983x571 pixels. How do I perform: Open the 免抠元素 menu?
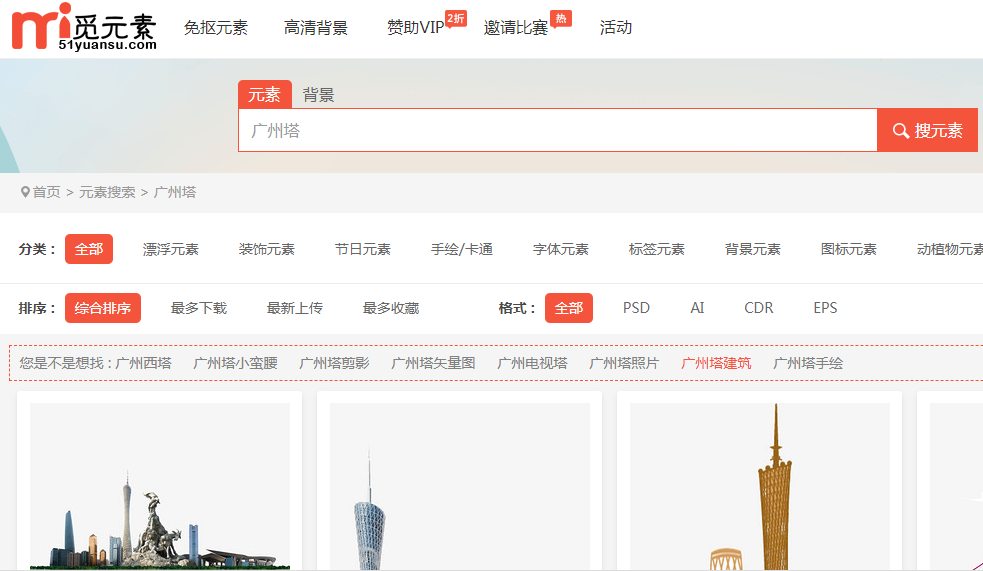click(x=216, y=28)
